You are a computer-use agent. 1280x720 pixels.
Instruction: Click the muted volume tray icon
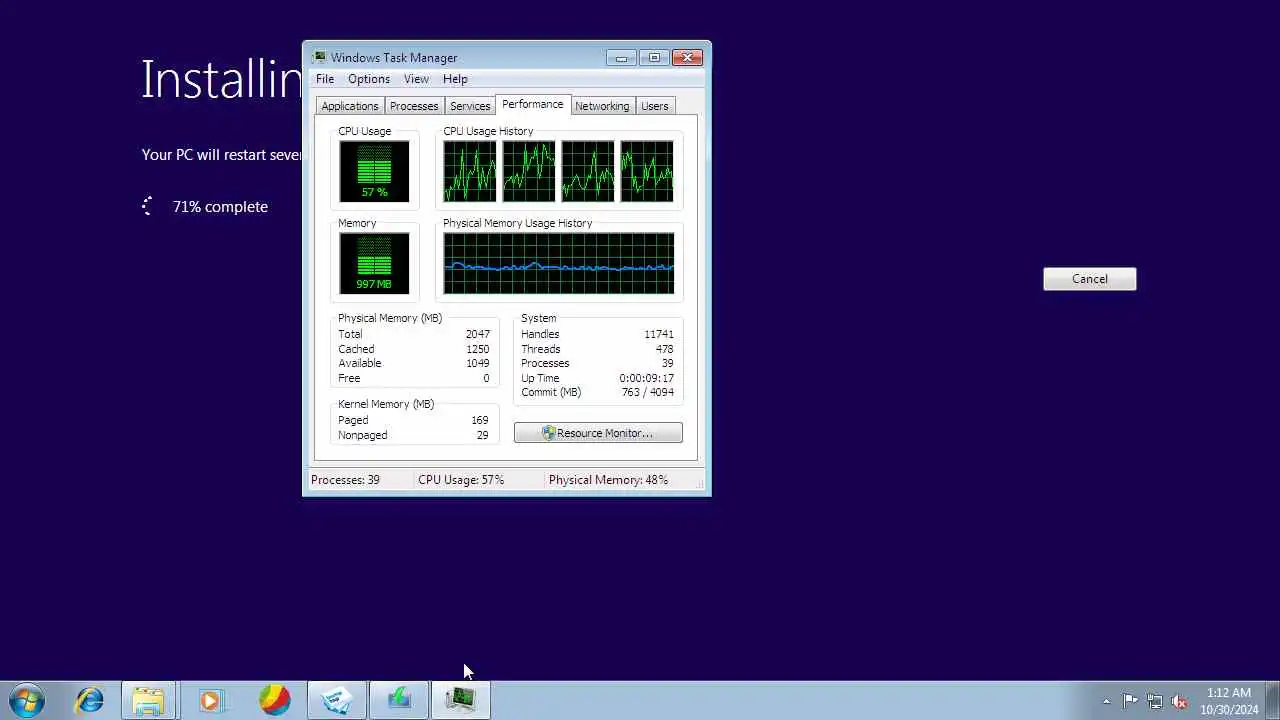click(1179, 701)
